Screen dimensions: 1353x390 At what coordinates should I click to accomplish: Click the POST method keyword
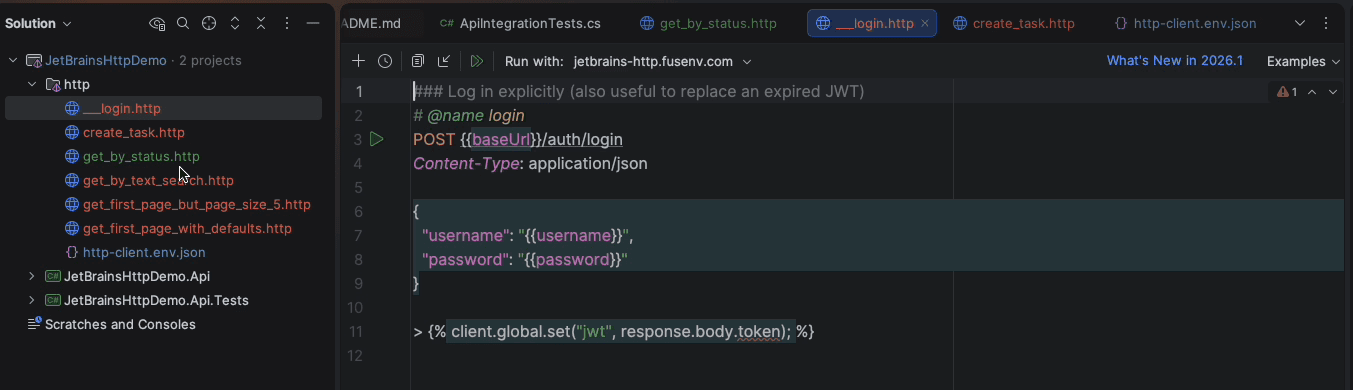tap(434, 139)
